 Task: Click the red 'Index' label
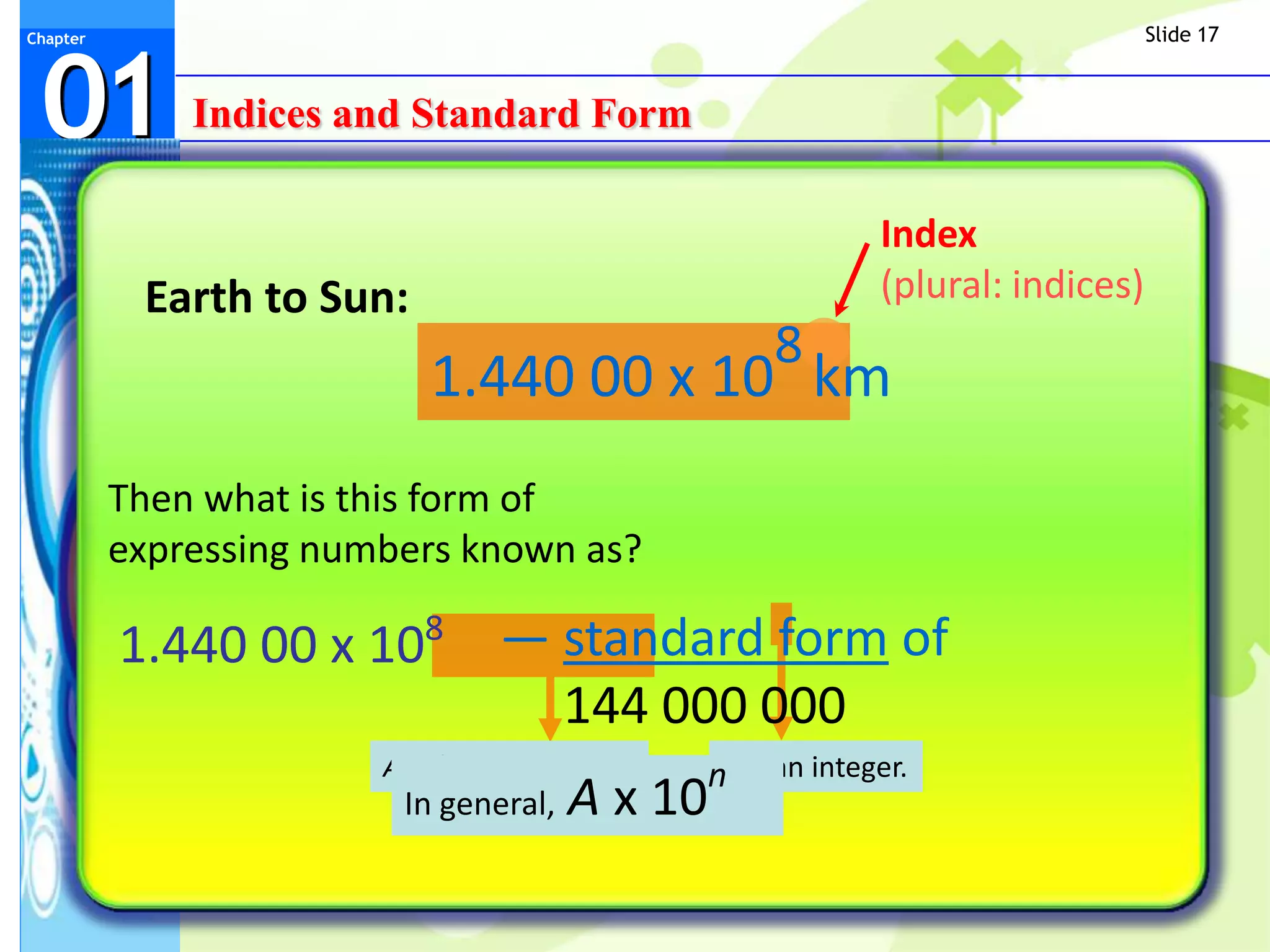928,235
